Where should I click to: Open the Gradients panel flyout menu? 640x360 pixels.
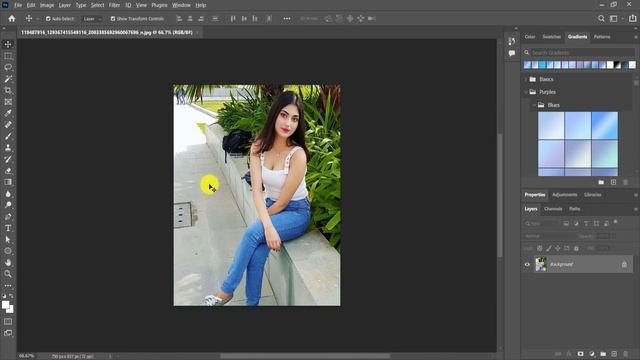click(x=636, y=37)
